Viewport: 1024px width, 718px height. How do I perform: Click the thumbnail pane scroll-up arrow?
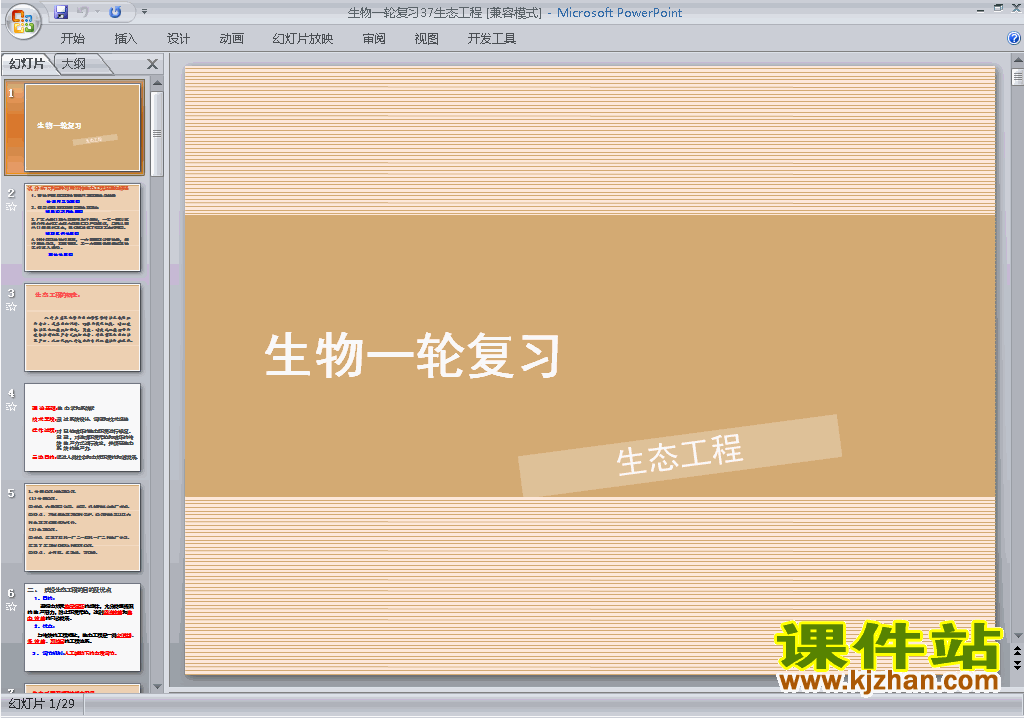[157, 84]
